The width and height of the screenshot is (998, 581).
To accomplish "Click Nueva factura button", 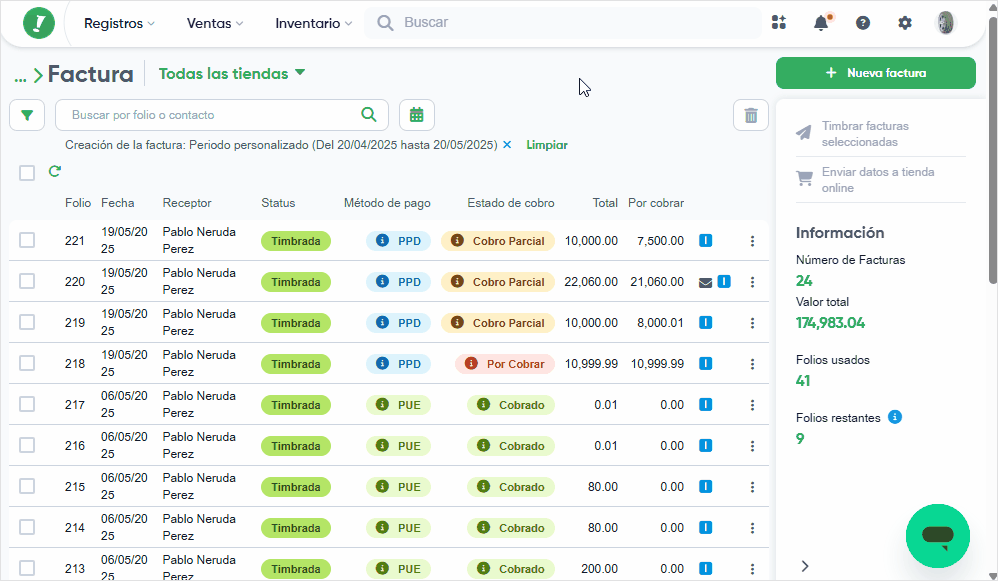I will (875, 73).
